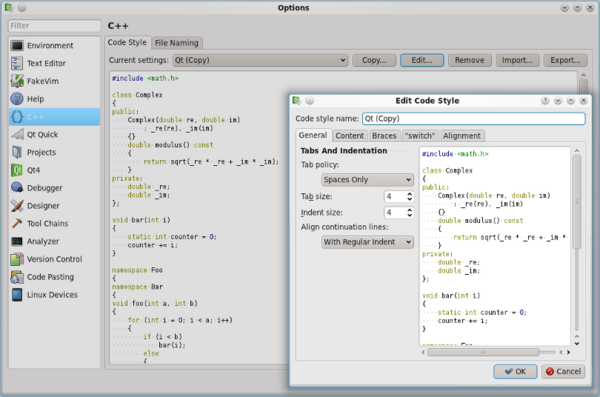Decrease the Indent size value
This screenshot has width=600, height=397.
coord(409,215)
